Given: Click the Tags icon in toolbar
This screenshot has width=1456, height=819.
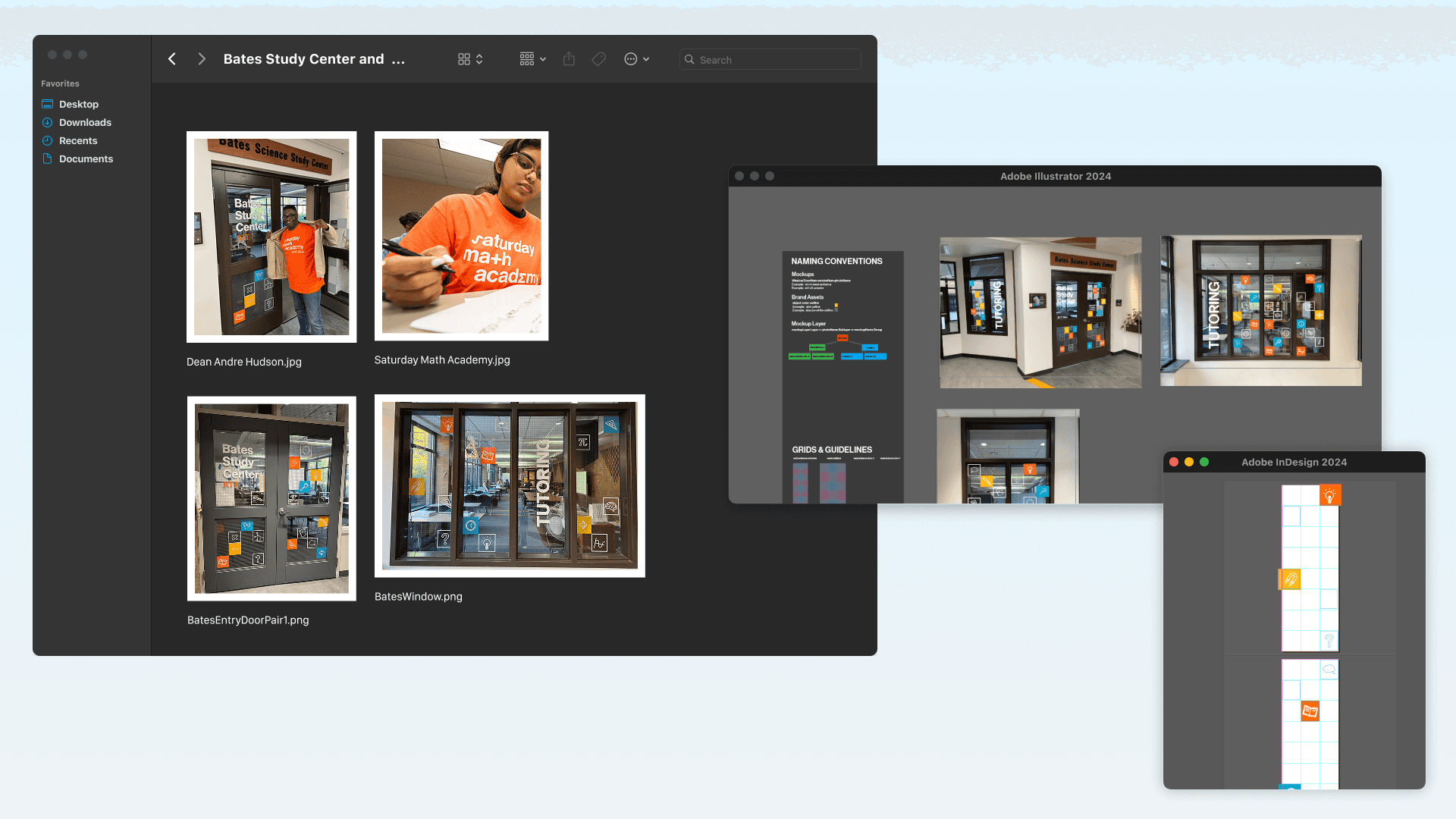Looking at the screenshot, I should pos(599,59).
